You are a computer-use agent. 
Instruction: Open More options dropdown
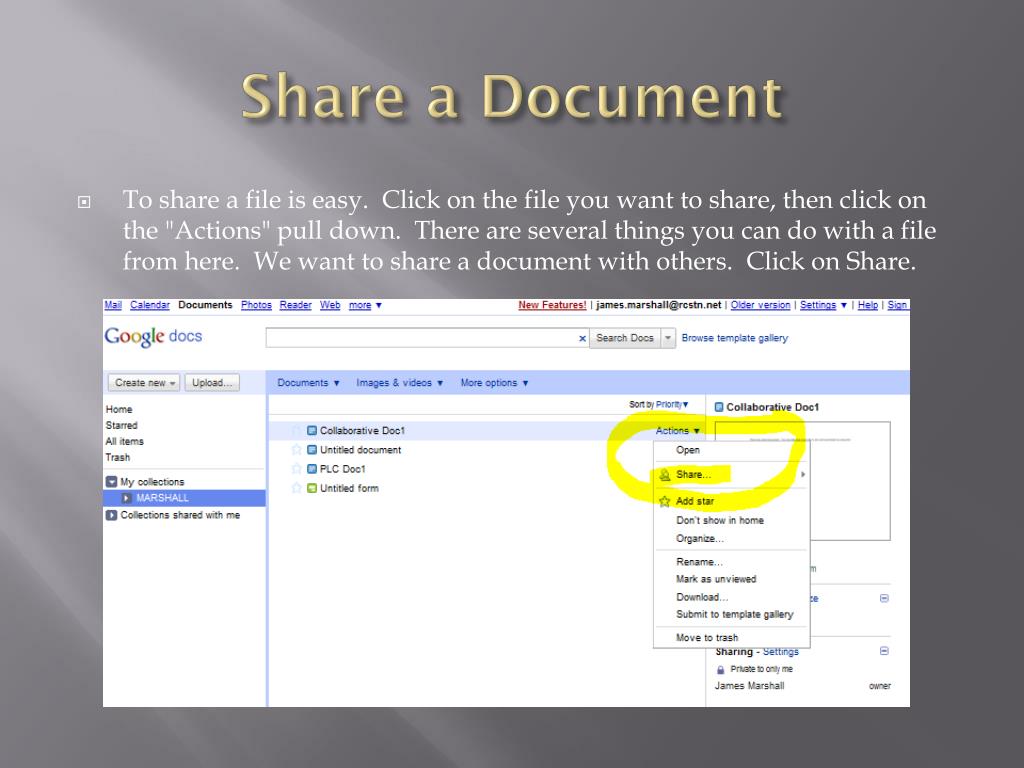point(494,383)
